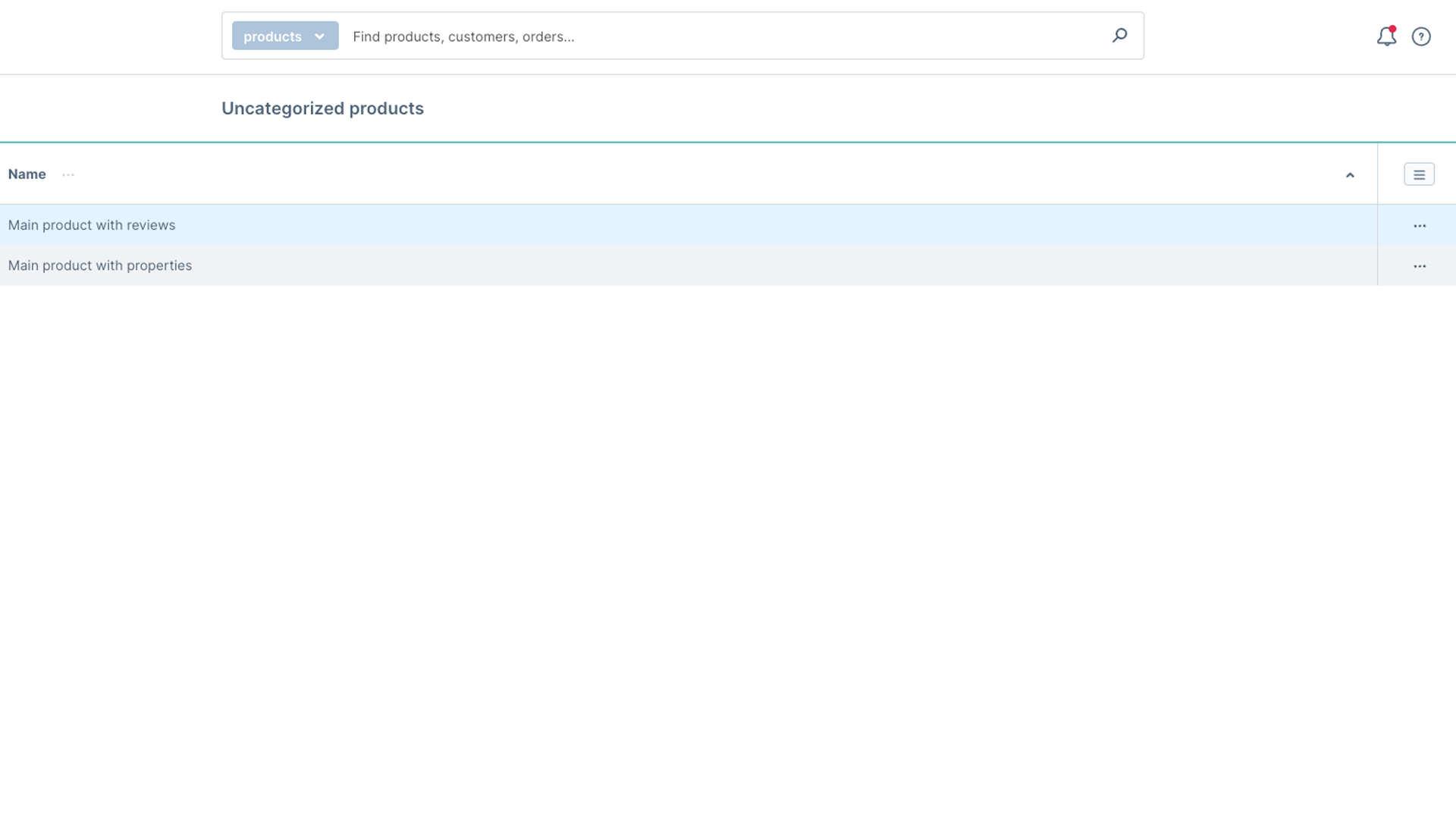
Task: Open actions menu for Main product with properties
Action: [1420, 266]
